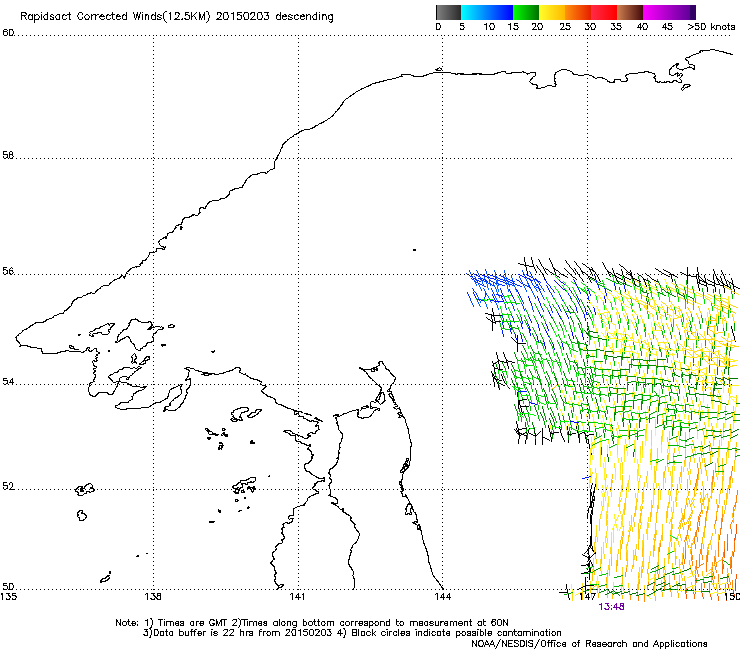The height and width of the screenshot is (650, 740).
Task: Click the longitude label '147'
Action: [x=587, y=597]
